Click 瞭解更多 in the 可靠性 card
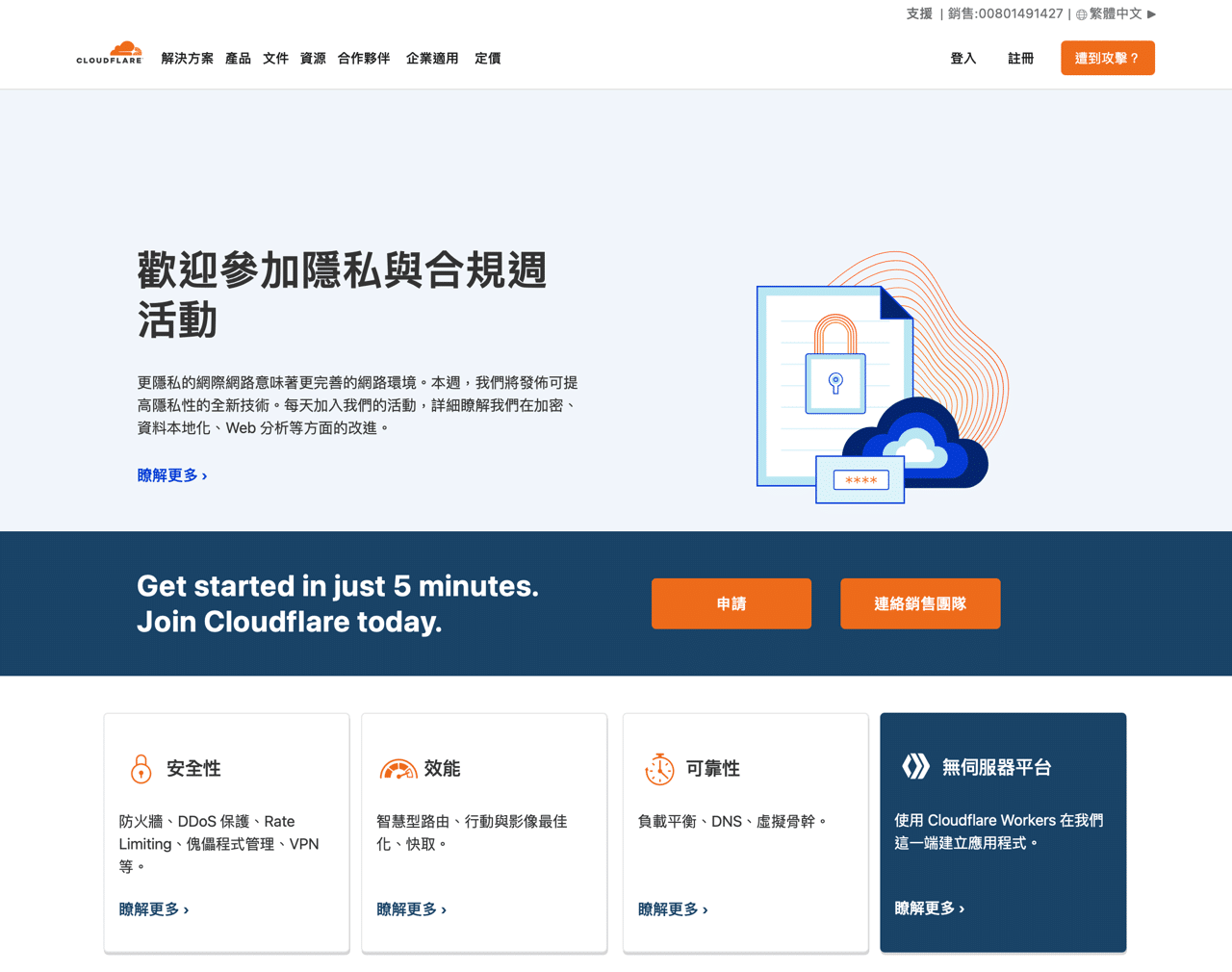Viewport: 1232px width, 972px height. point(674,909)
